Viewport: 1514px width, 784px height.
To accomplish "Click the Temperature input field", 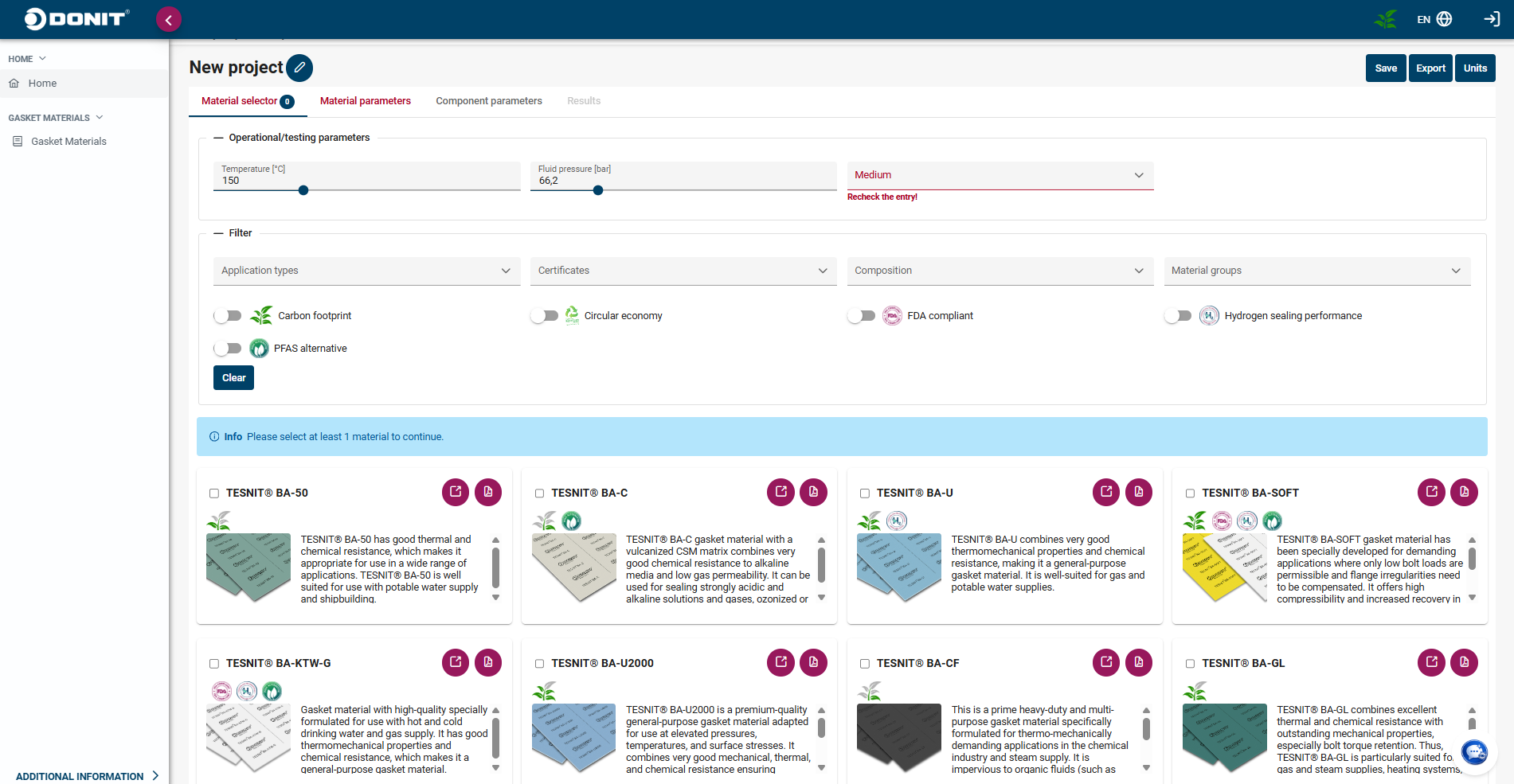I will pyautogui.click(x=366, y=176).
